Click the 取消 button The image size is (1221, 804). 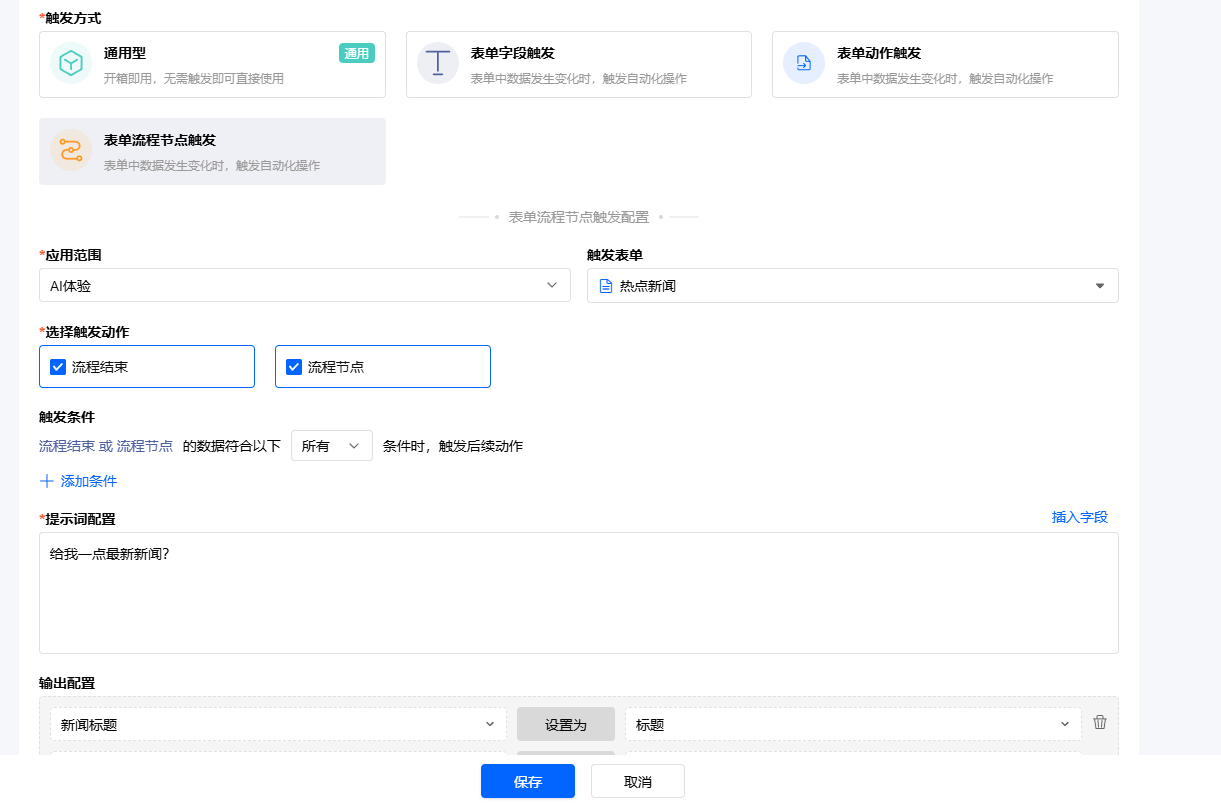(x=638, y=781)
